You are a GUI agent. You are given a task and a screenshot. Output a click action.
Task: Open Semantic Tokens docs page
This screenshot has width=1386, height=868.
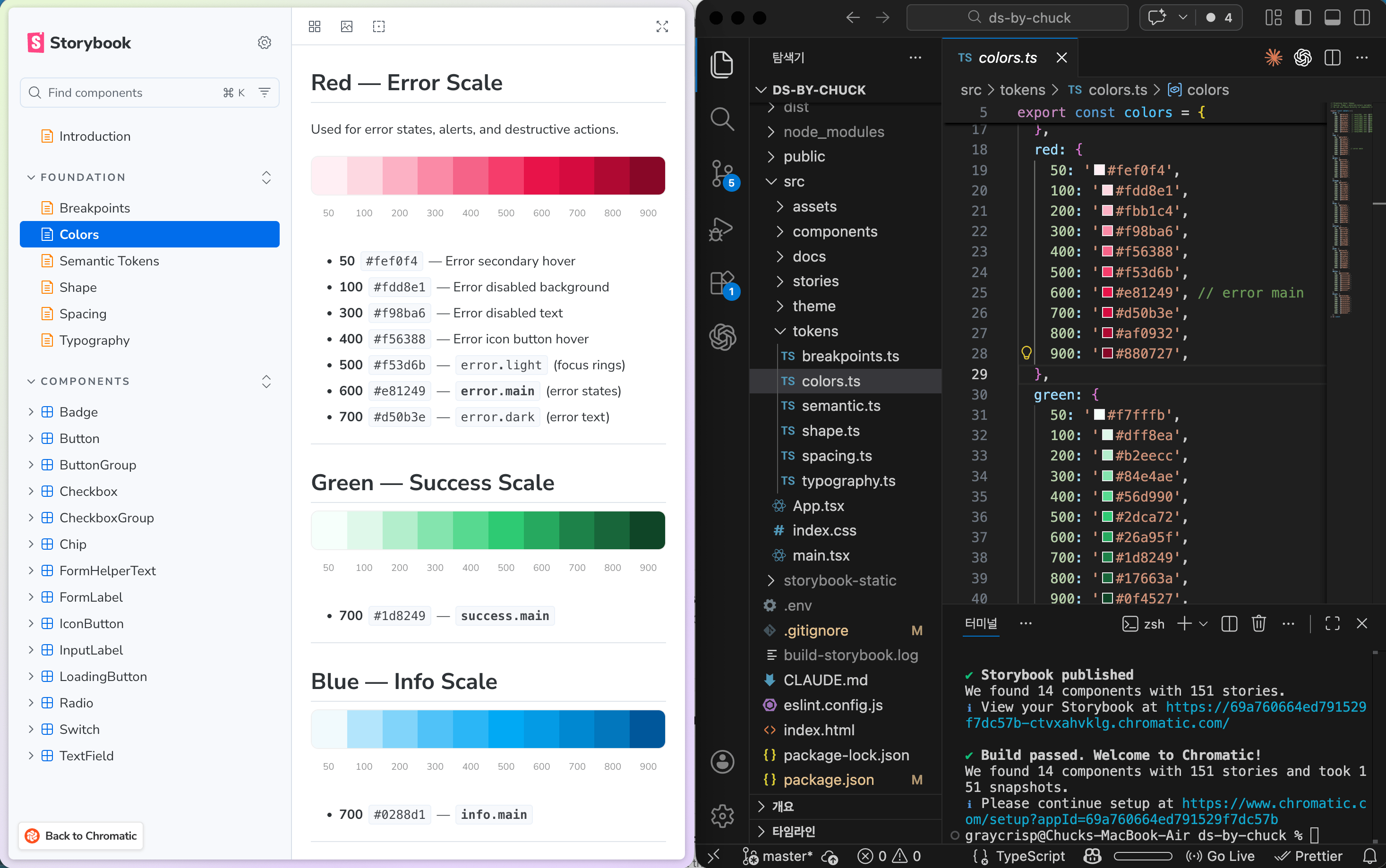point(109,261)
